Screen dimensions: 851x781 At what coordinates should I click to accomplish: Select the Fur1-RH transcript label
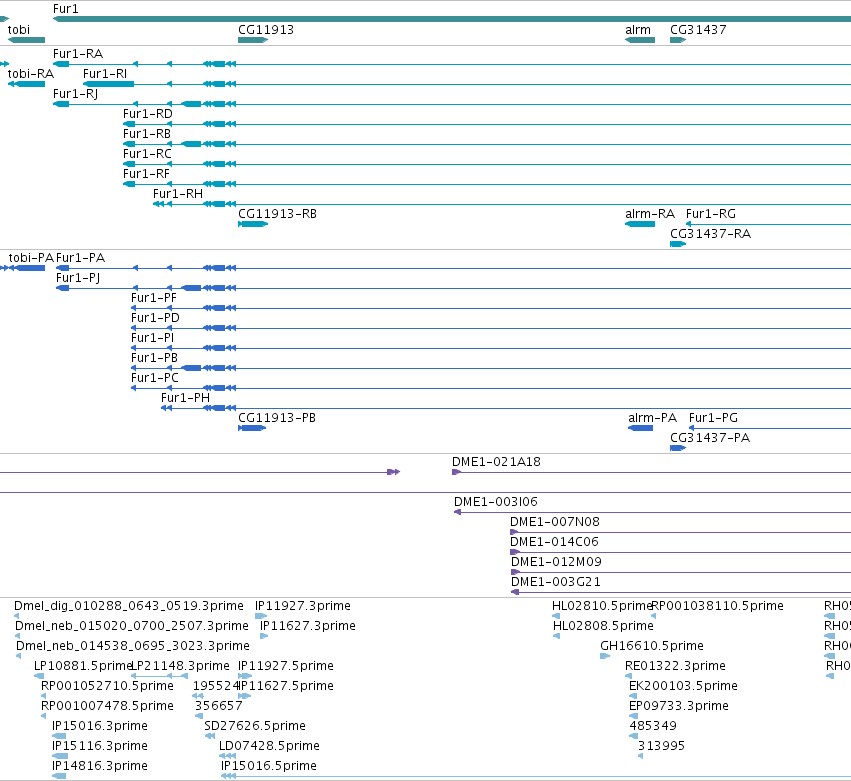tap(178, 194)
